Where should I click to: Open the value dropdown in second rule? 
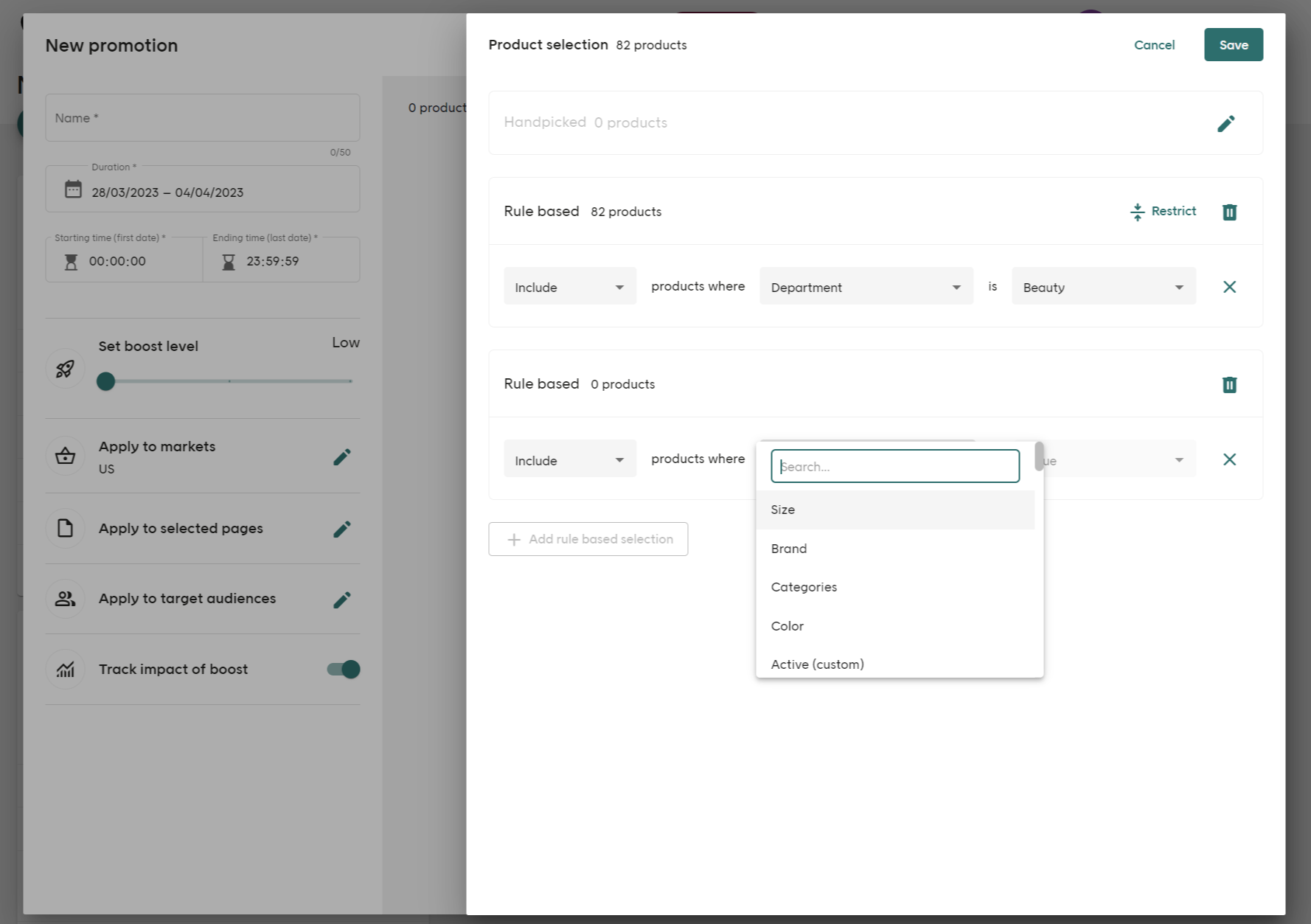pyautogui.click(x=1119, y=459)
